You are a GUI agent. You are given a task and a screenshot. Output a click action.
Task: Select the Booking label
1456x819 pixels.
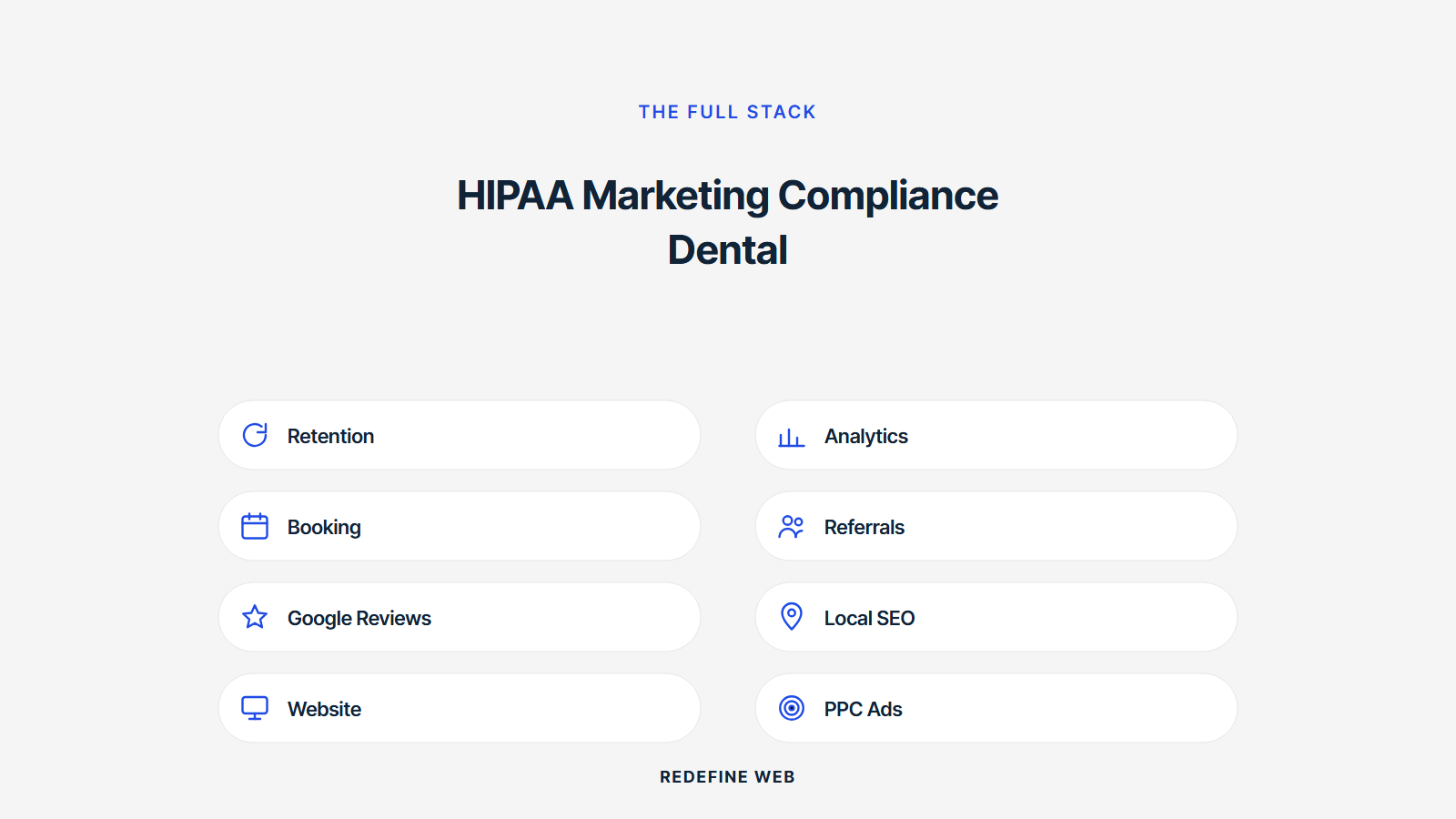[x=324, y=528]
